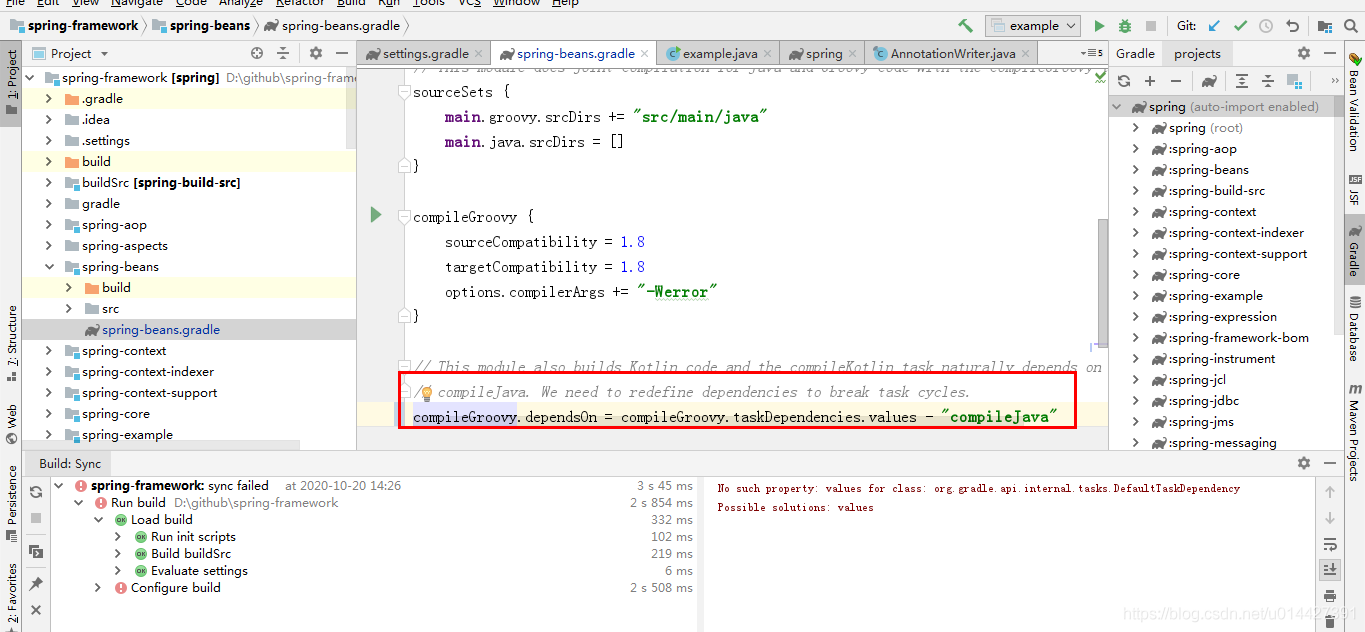Click the 'No such property: values' error line
Screen dimensions: 1365x632
978,489
